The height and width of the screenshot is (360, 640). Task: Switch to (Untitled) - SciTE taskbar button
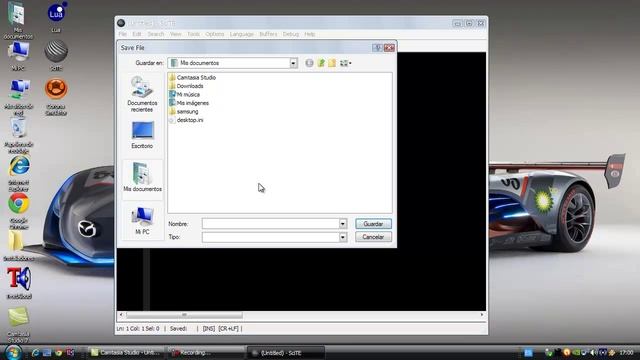click(x=286, y=353)
